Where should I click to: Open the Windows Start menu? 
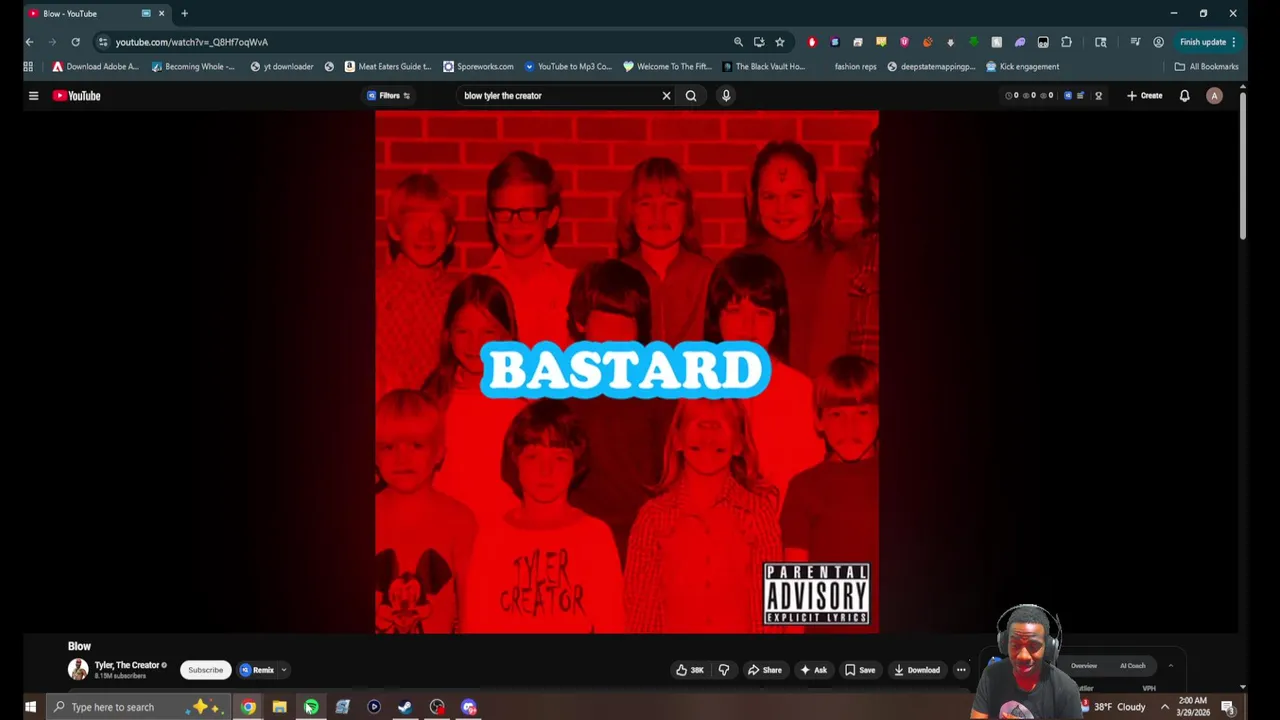coord(30,707)
